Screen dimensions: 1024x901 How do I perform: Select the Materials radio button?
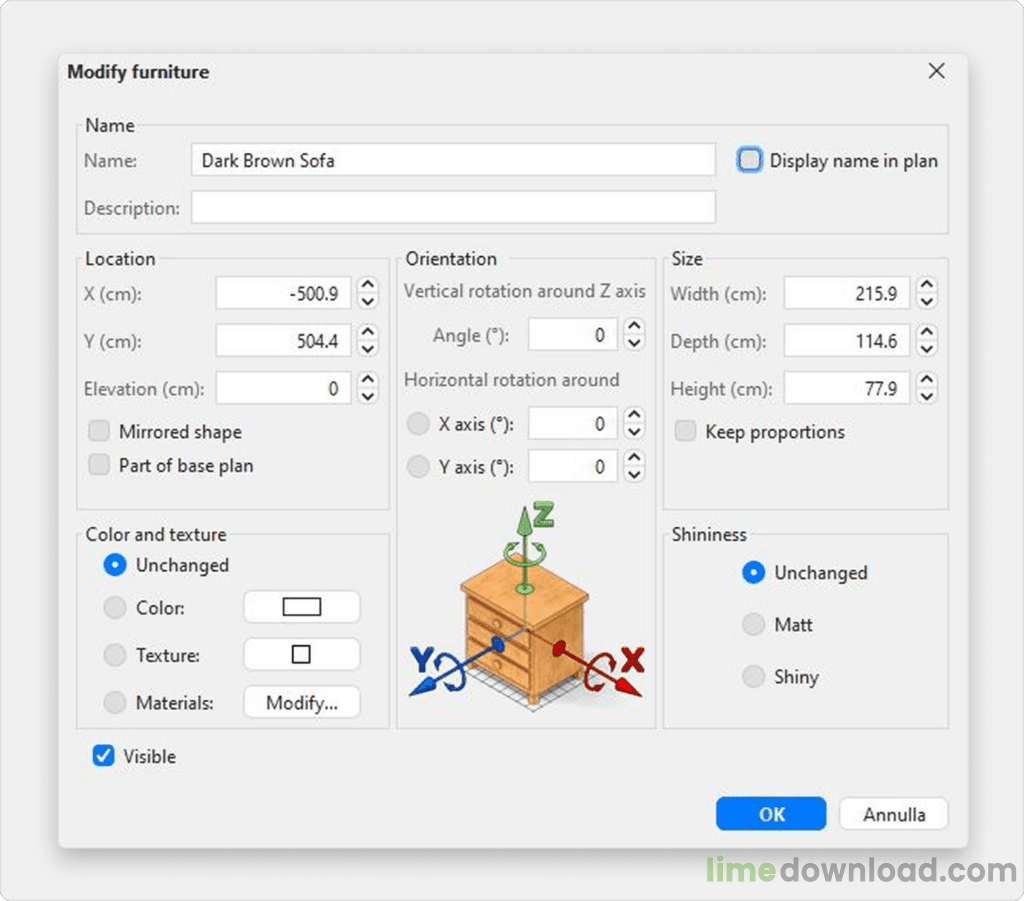115,703
